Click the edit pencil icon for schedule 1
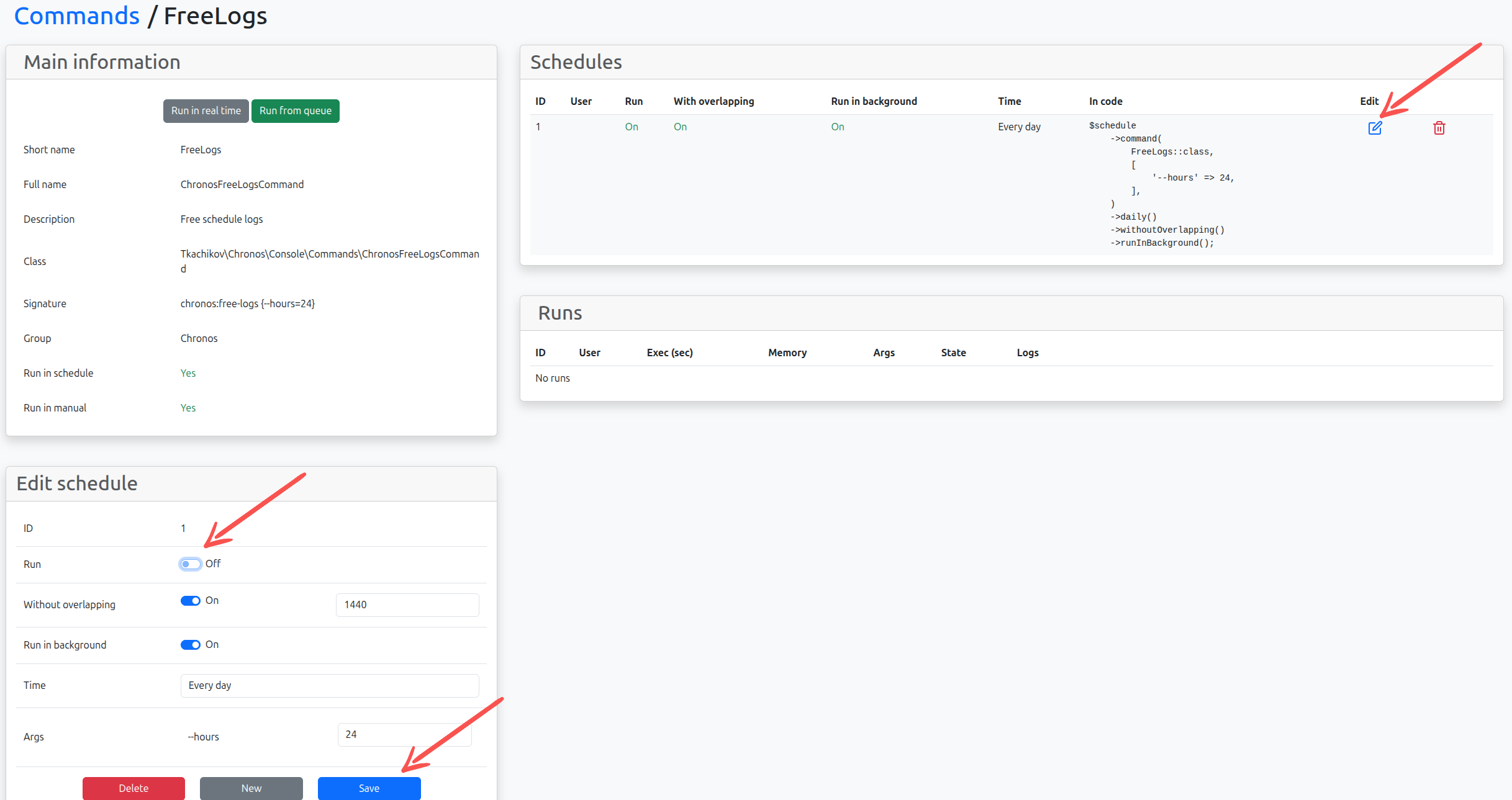Image resolution: width=1512 pixels, height=800 pixels. (x=1375, y=128)
